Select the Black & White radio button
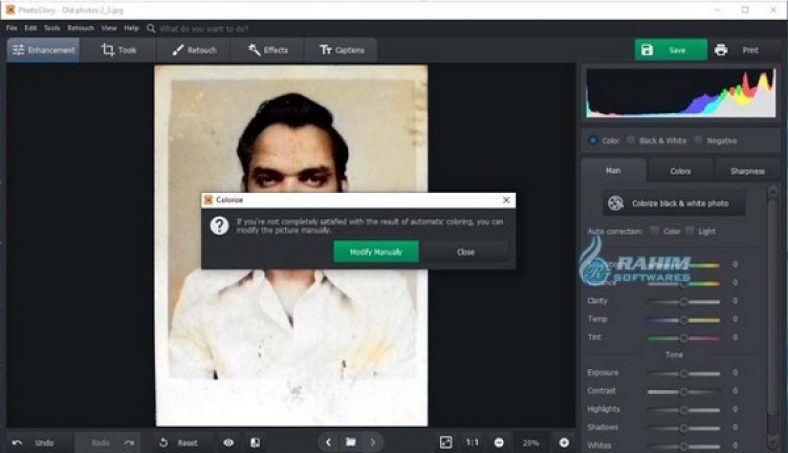The image size is (788, 453). (x=630, y=140)
